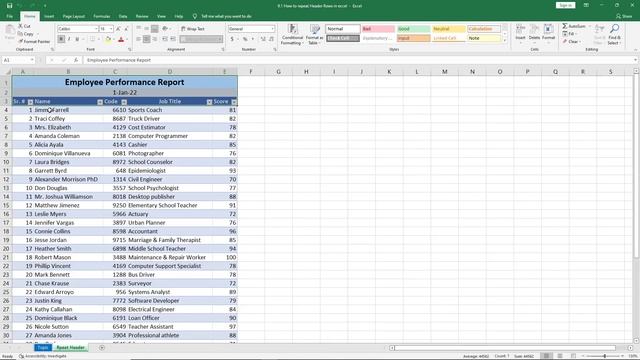This screenshot has width=640, height=360.
Task: Toggle Align Left in Alignment group
Action: [x=138, y=39]
